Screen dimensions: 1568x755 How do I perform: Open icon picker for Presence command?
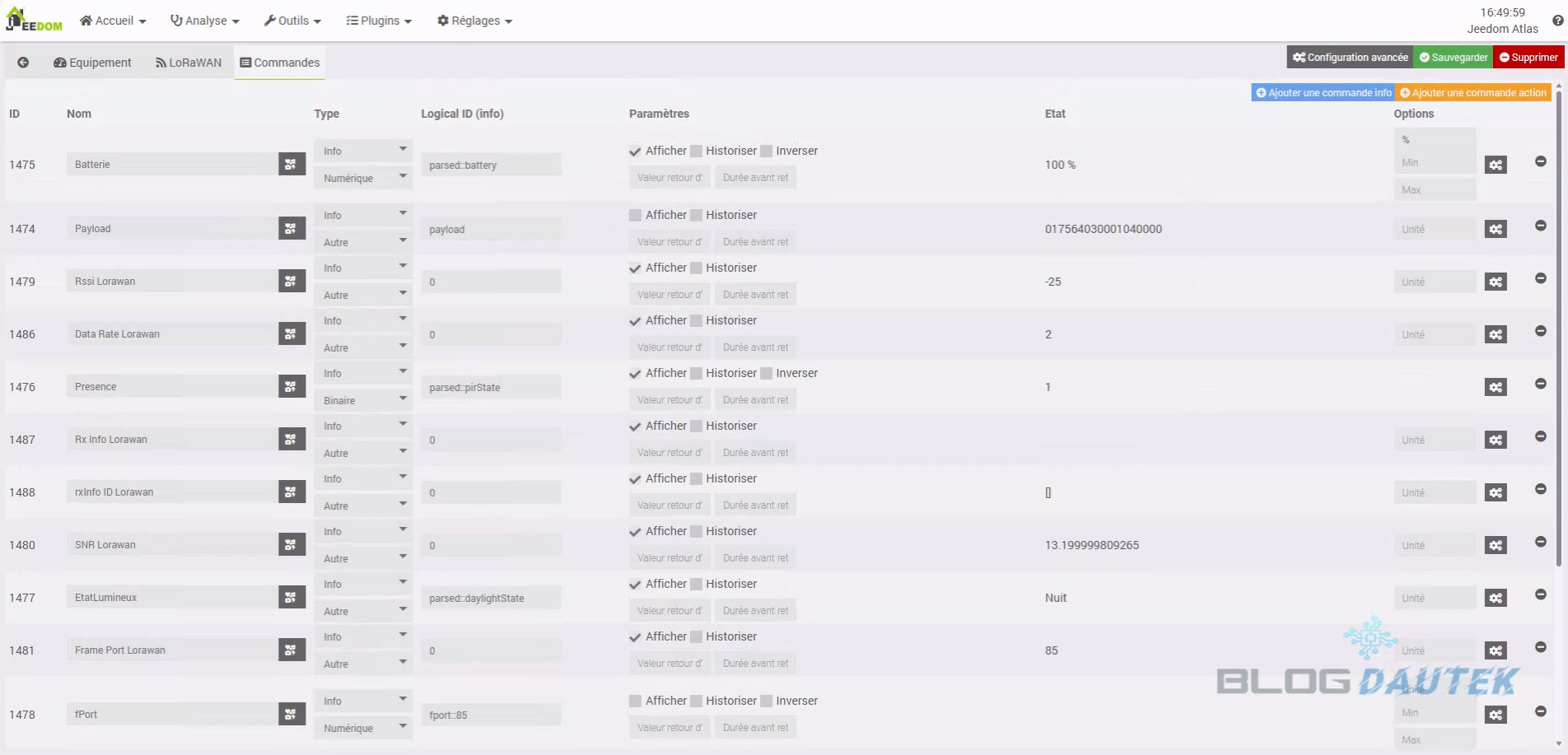[x=292, y=386]
